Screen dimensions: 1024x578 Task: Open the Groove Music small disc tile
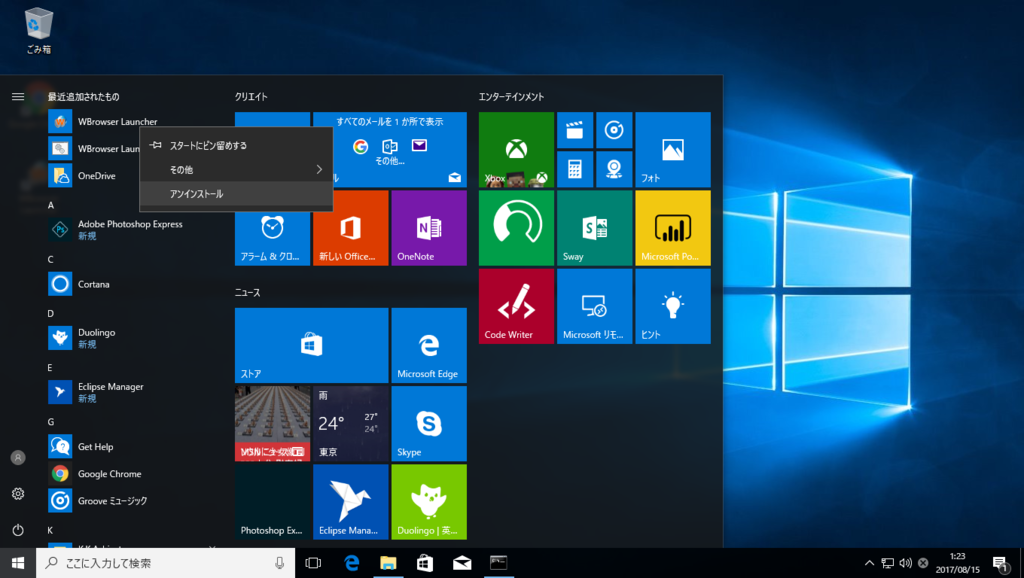pos(614,130)
